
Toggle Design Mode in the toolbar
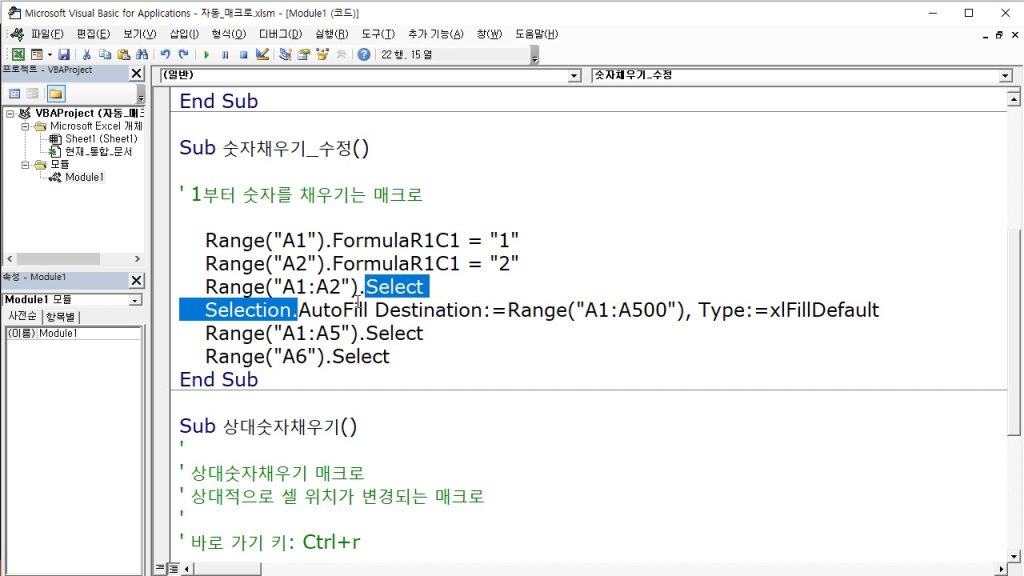[x=262, y=54]
